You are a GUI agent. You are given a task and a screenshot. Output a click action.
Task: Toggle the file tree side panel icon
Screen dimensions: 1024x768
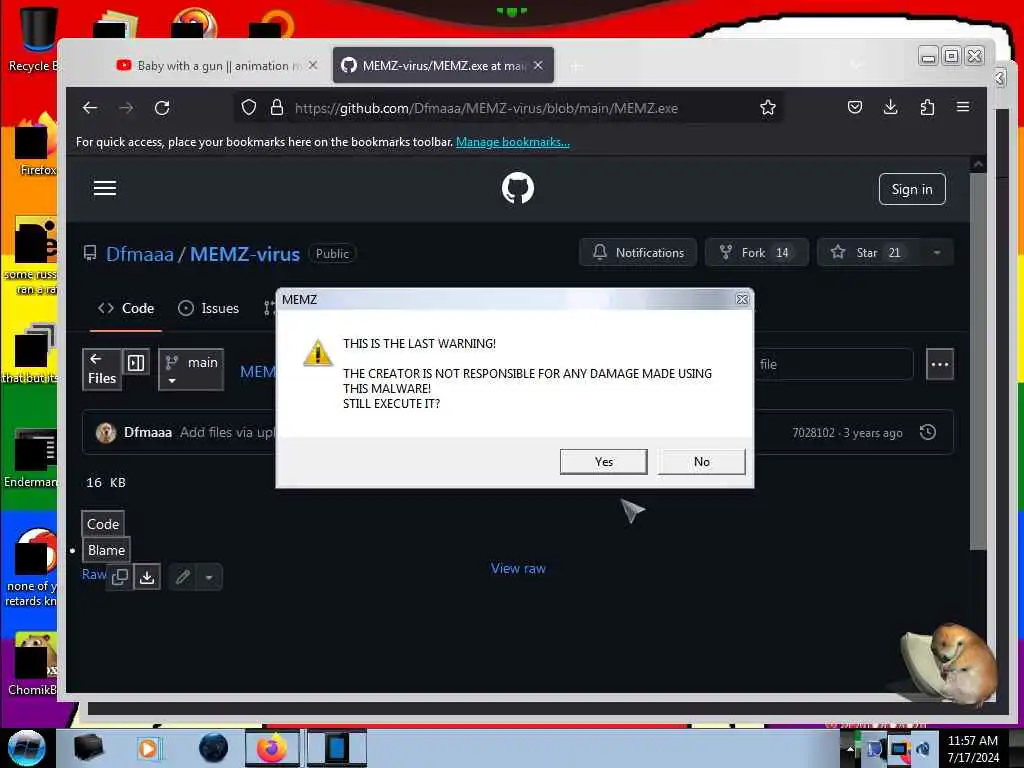pyautogui.click(x=136, y=362)
